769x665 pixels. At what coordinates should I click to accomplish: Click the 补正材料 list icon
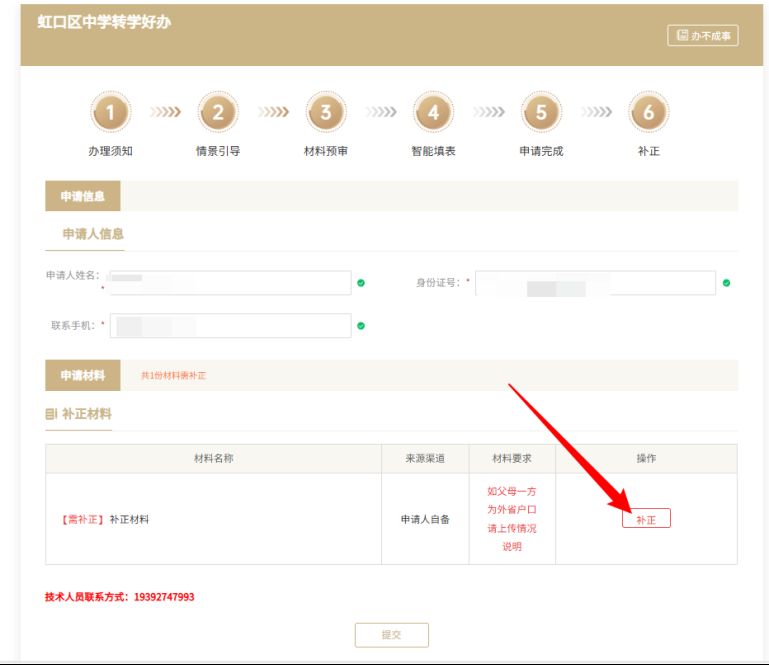(x=51, y=414)
